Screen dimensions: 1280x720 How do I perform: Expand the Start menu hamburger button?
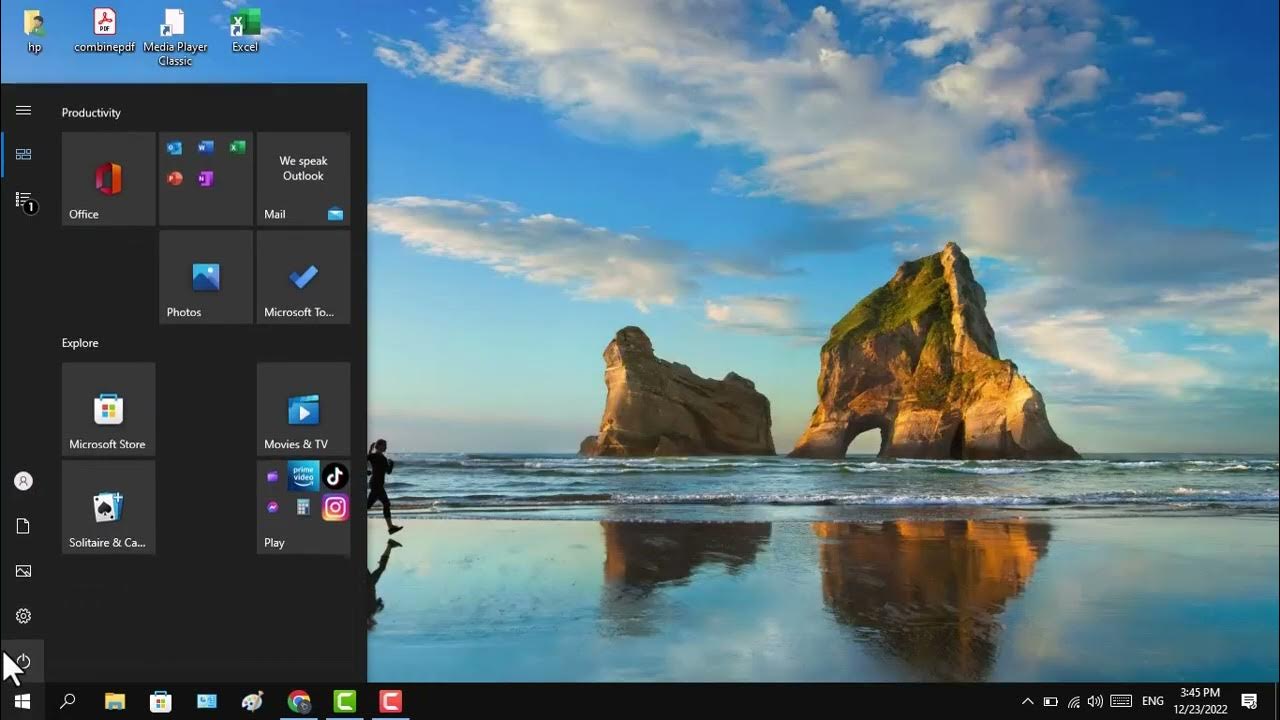tap(23, 110)
